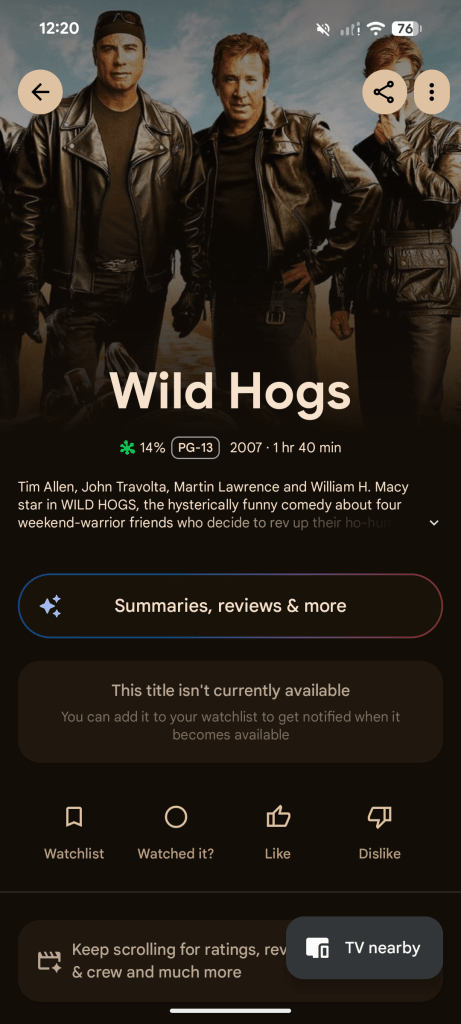The image size is (461, 1024).
Task: Click the battery indicator in status bar
Action: tap(406, 28)
